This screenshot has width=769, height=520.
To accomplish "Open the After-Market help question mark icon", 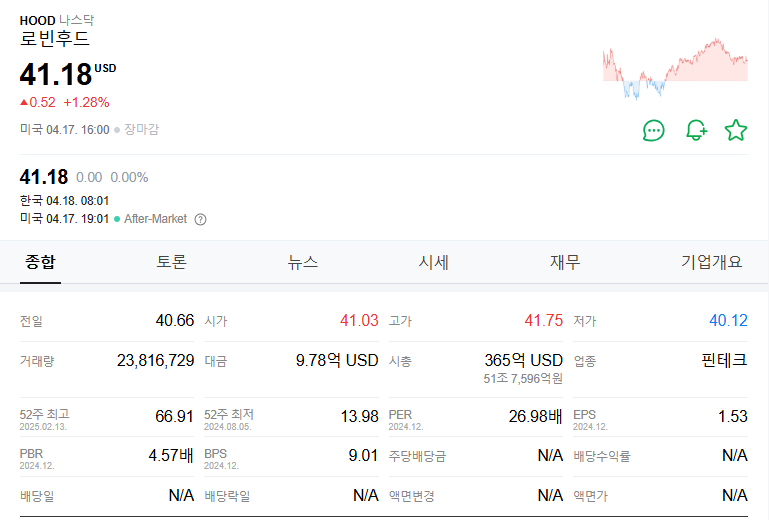I will 200,219.
